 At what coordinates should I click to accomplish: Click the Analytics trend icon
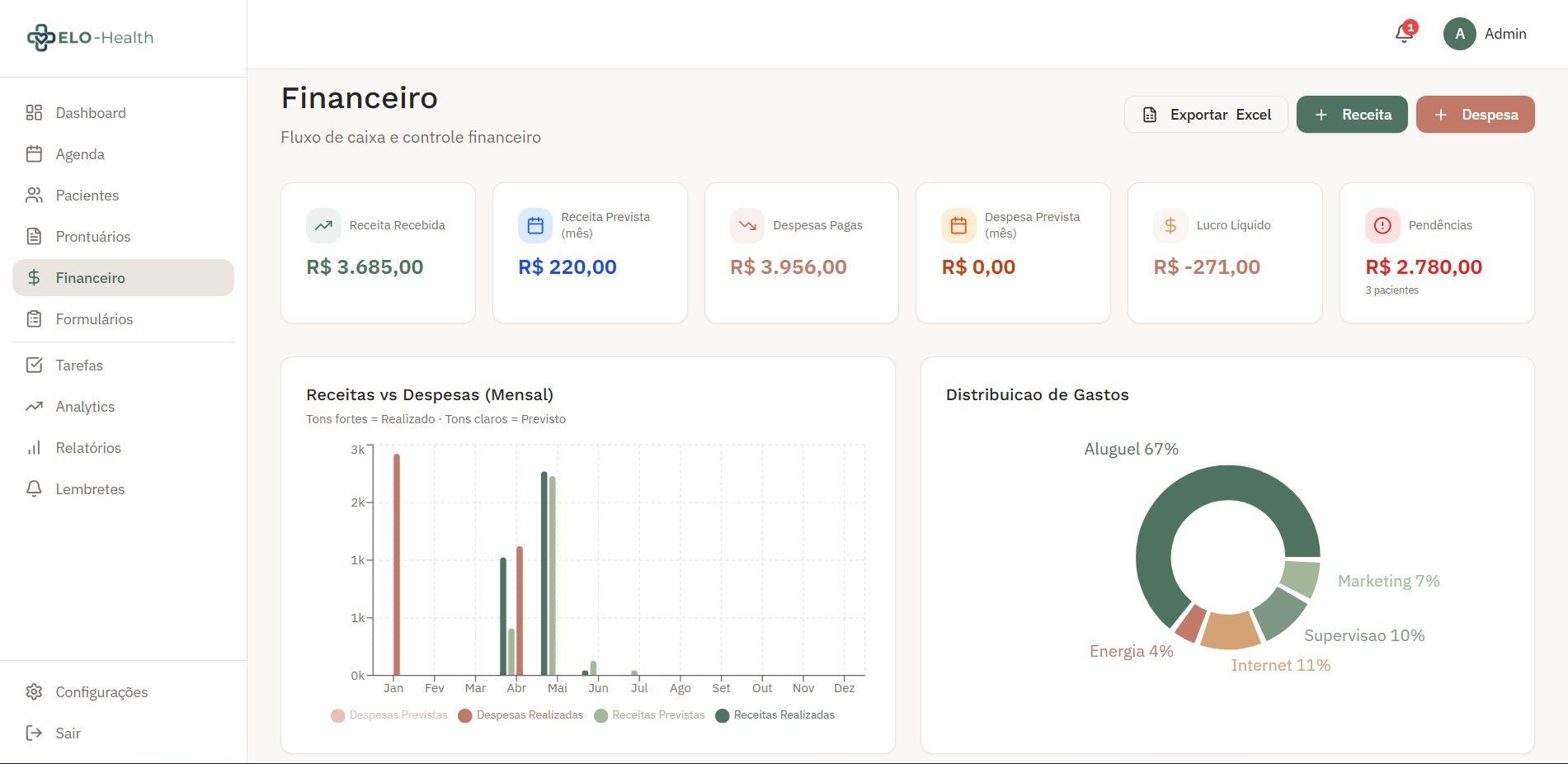pyautogui.click(x=34, y=407)
